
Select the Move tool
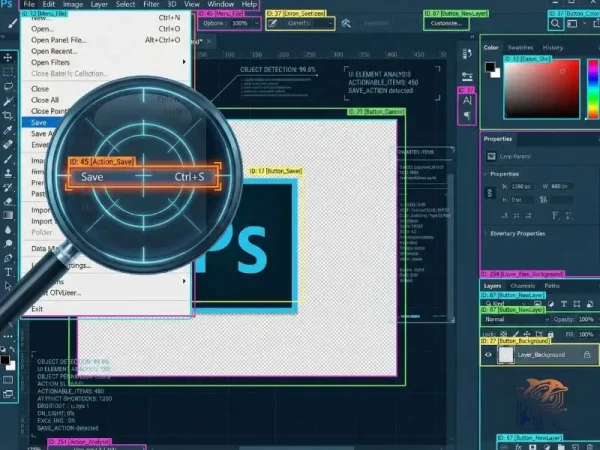tap(8, 58)
